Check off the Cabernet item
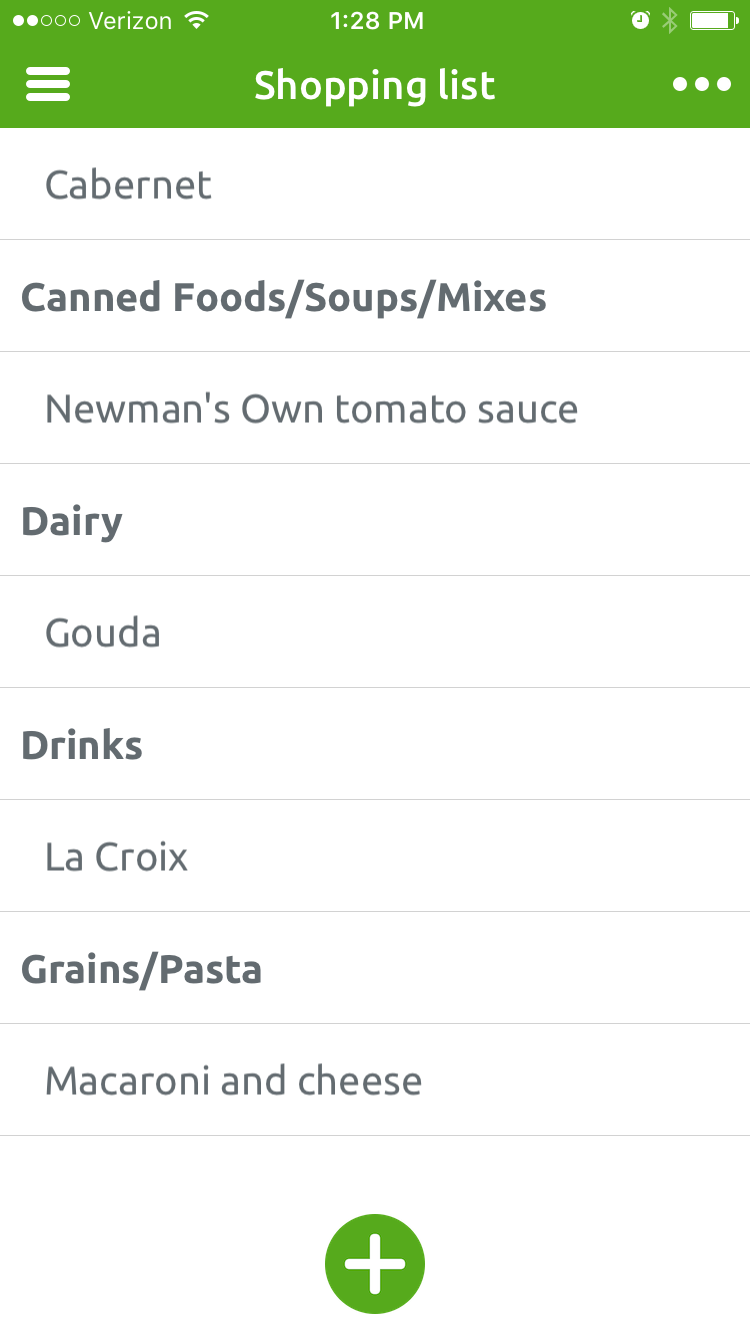 click(x=375, y=184)
